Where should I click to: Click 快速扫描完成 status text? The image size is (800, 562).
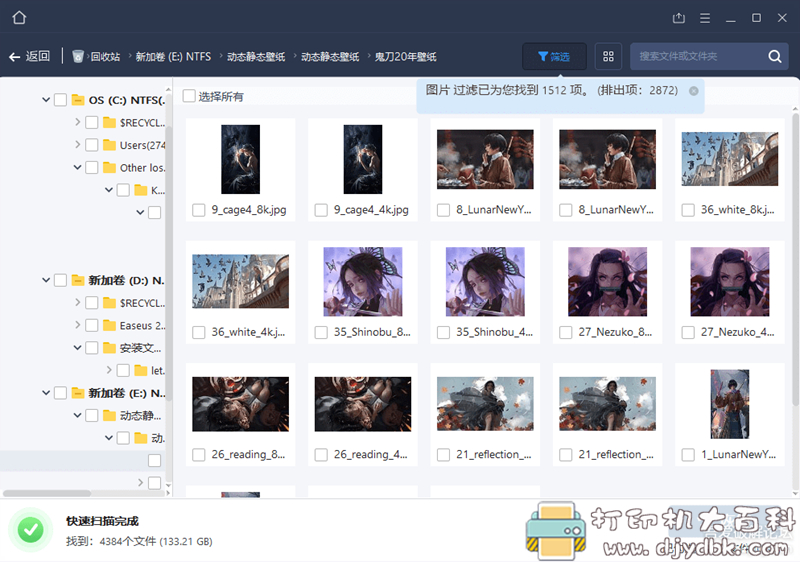[102, 521]
